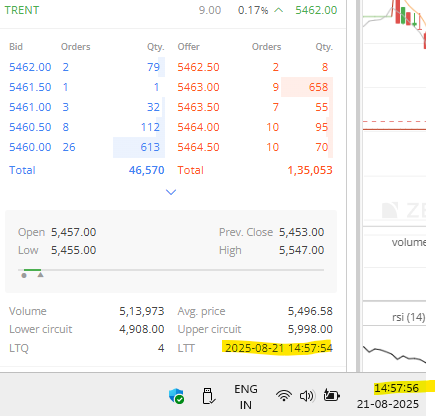Viewport: 436px width, 416px height.
Task: Click the LTT timestamp 2025-08-21 14:57:54
Action: pyautogui.click(x=279, y=348)
